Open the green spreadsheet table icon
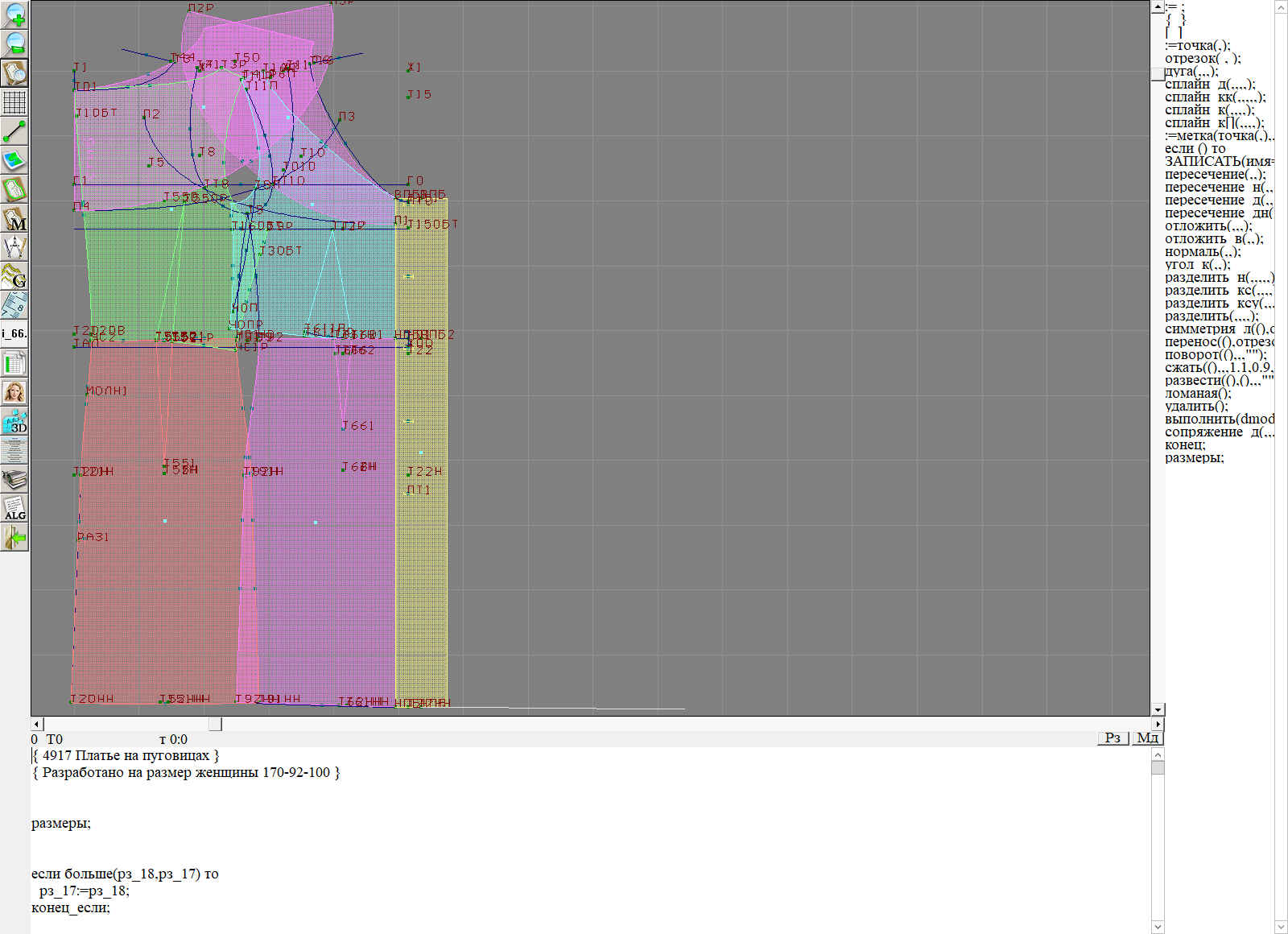Screen dimensions: 1288x934 click(14, 363)
